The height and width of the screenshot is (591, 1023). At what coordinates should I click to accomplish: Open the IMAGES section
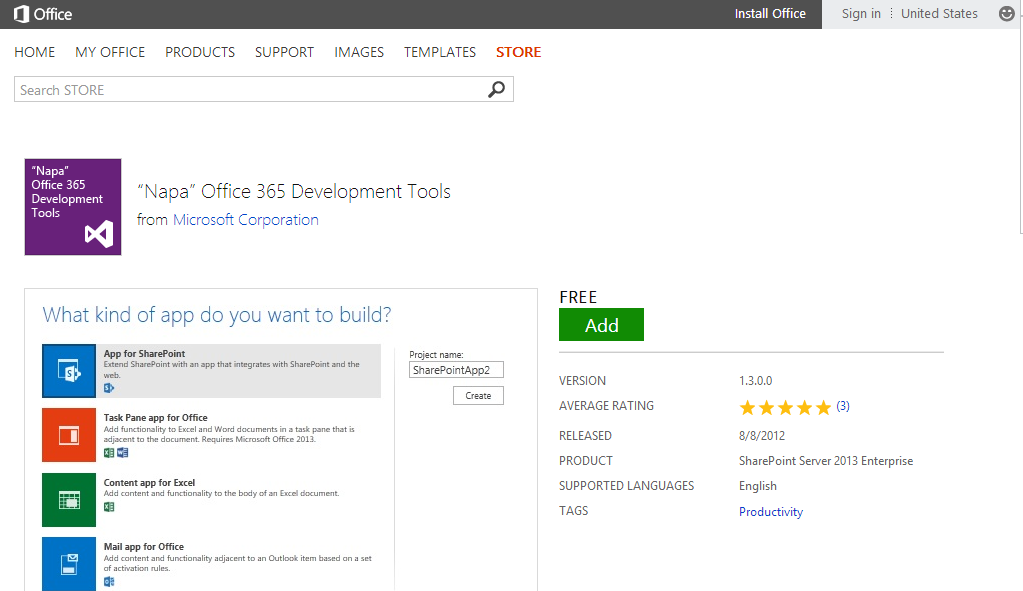(x=359, y=52)
